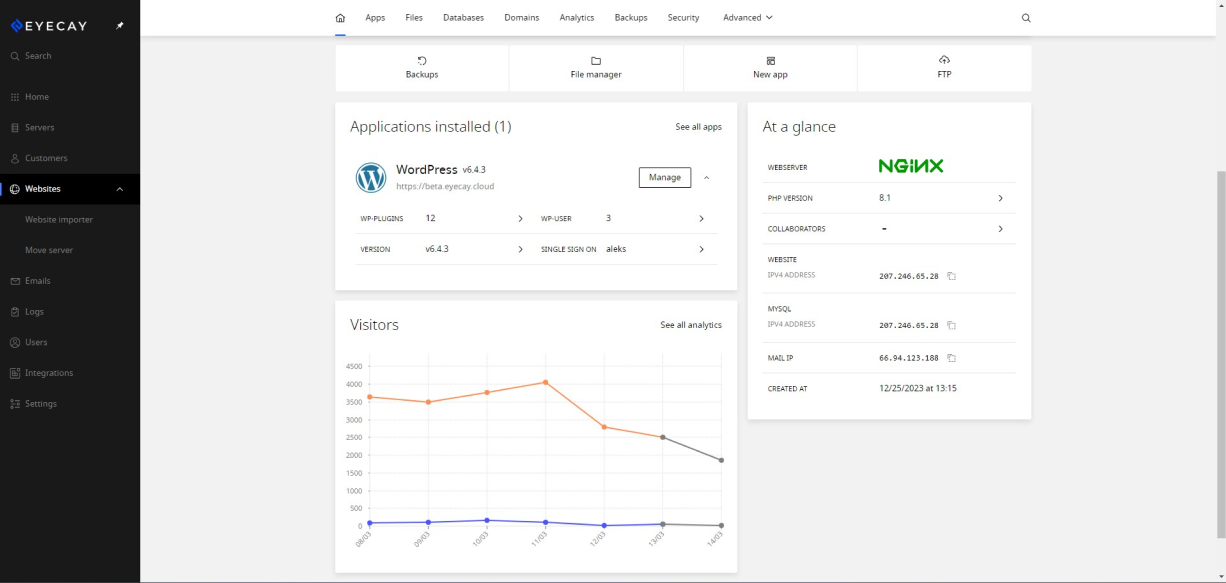Collapse the WordPress app details chevron
Screen dimensions: 1226x583
[x=707, y=178]
